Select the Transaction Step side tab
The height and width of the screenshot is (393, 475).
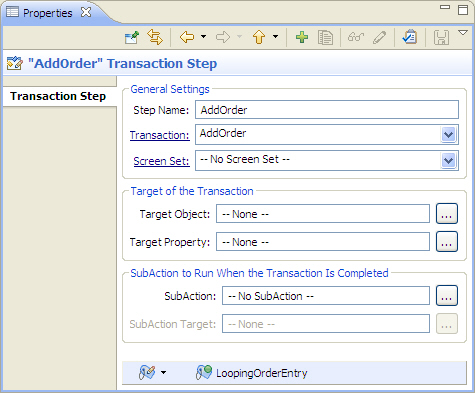point(58,96)
